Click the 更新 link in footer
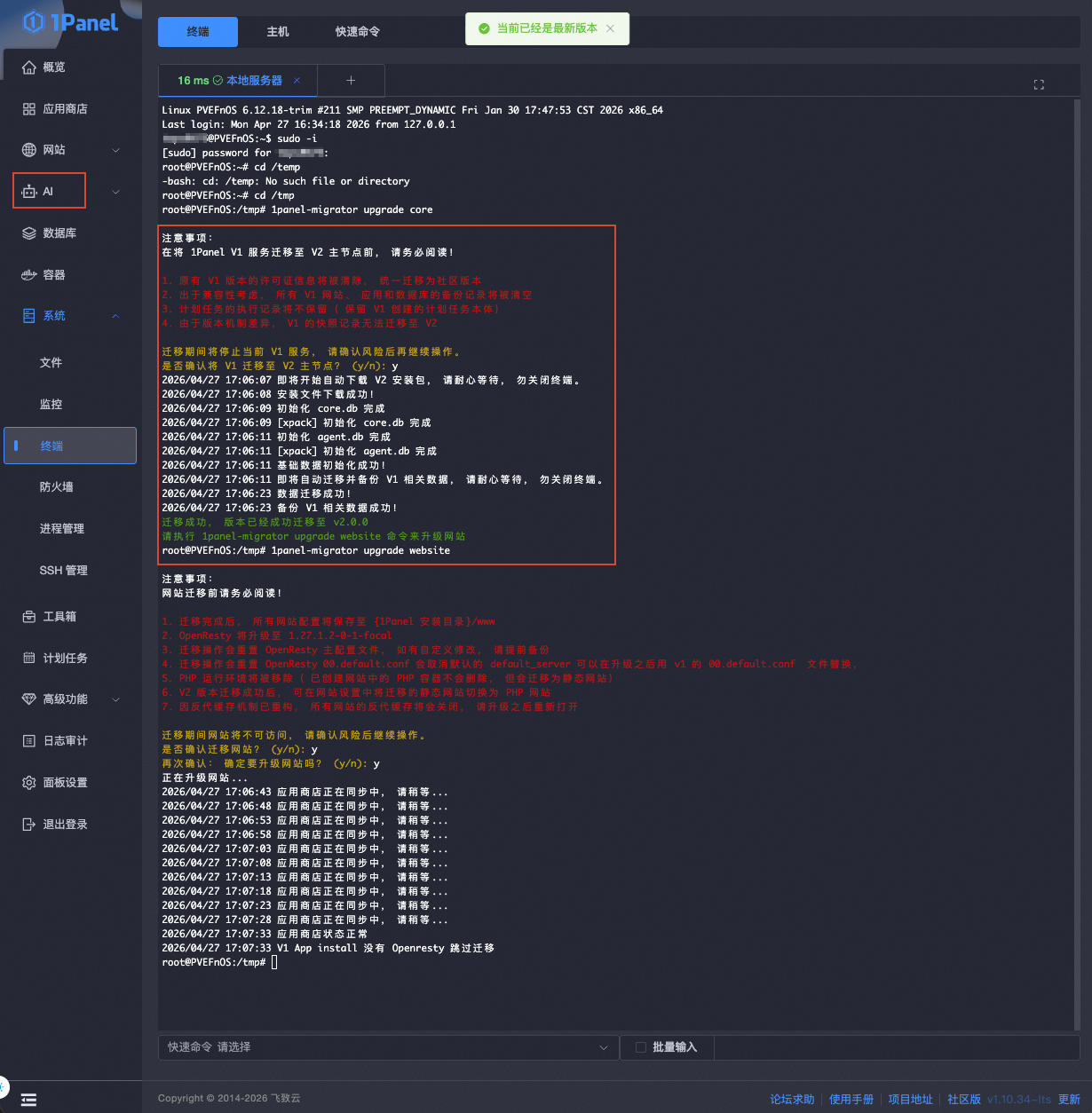Viewport: 1092px width, 1113px height. (x=1069, y=1100)
